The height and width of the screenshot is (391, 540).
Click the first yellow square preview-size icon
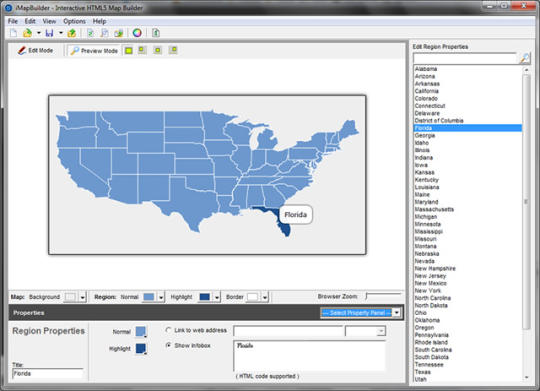tap(129, 51)
